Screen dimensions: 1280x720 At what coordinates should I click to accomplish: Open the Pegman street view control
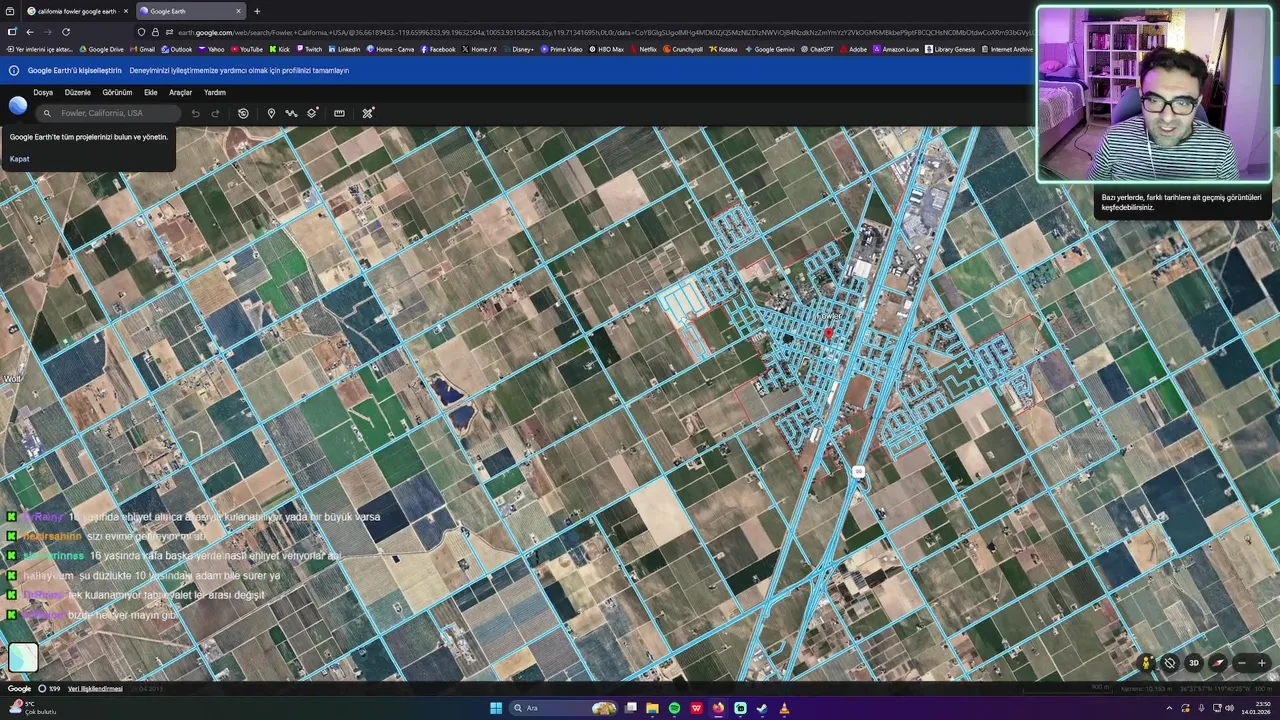click(1146, 663)
